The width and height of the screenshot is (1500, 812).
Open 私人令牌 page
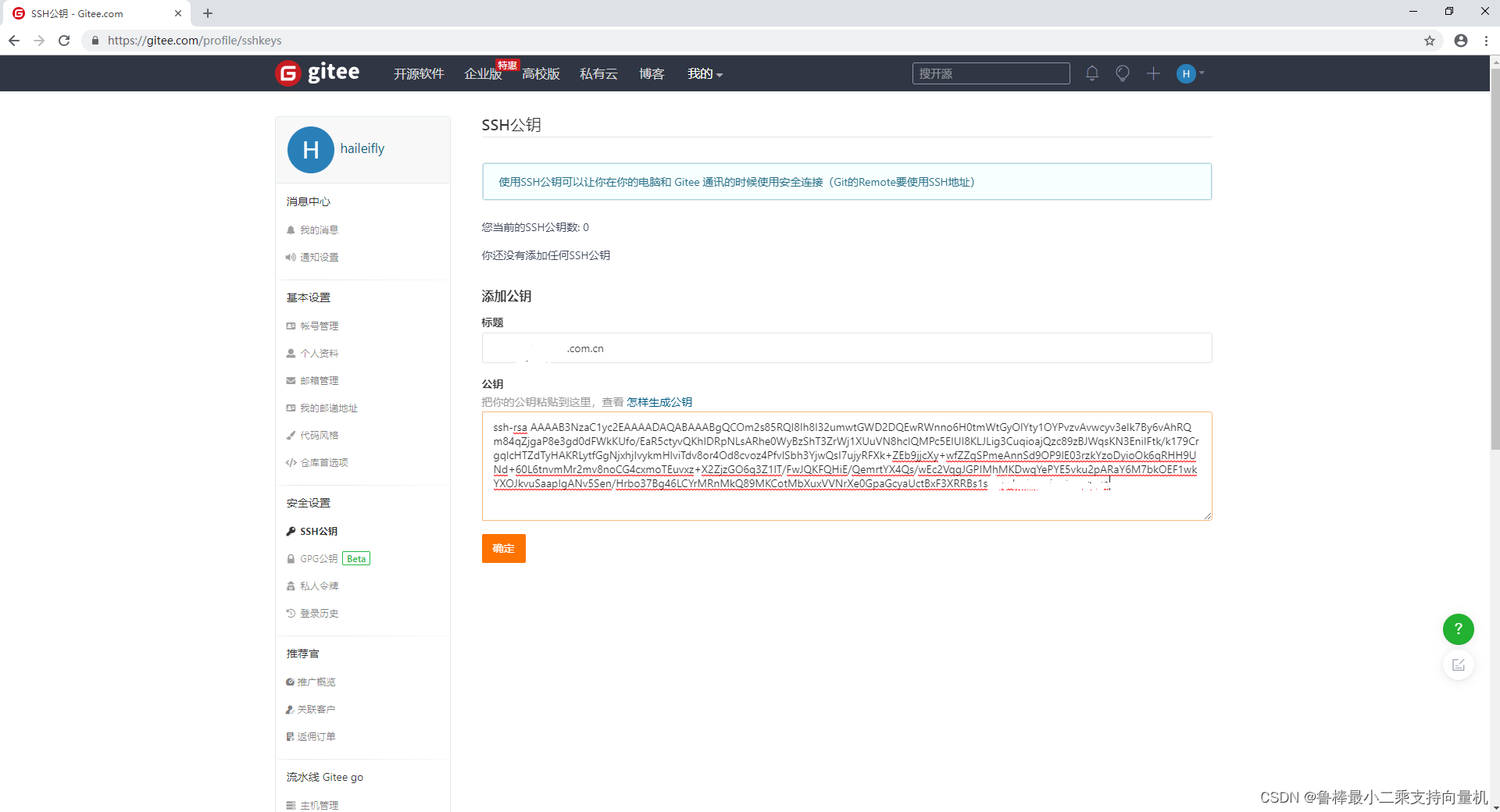(x=312, y=586)
